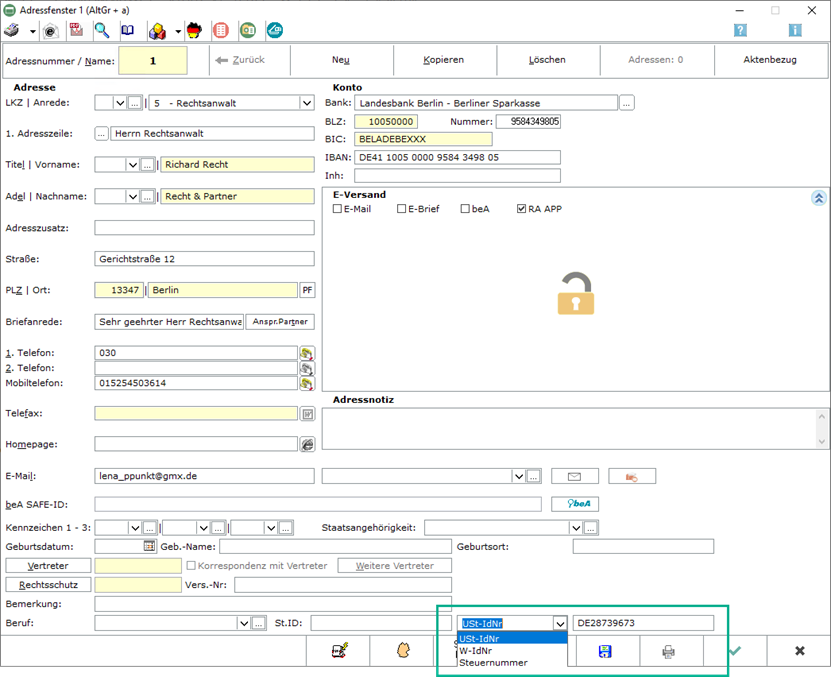The height and width of the screenshot is (678, 832).
Task: Open the calendar picker next to Geburtsdatum
Action: 150,546
